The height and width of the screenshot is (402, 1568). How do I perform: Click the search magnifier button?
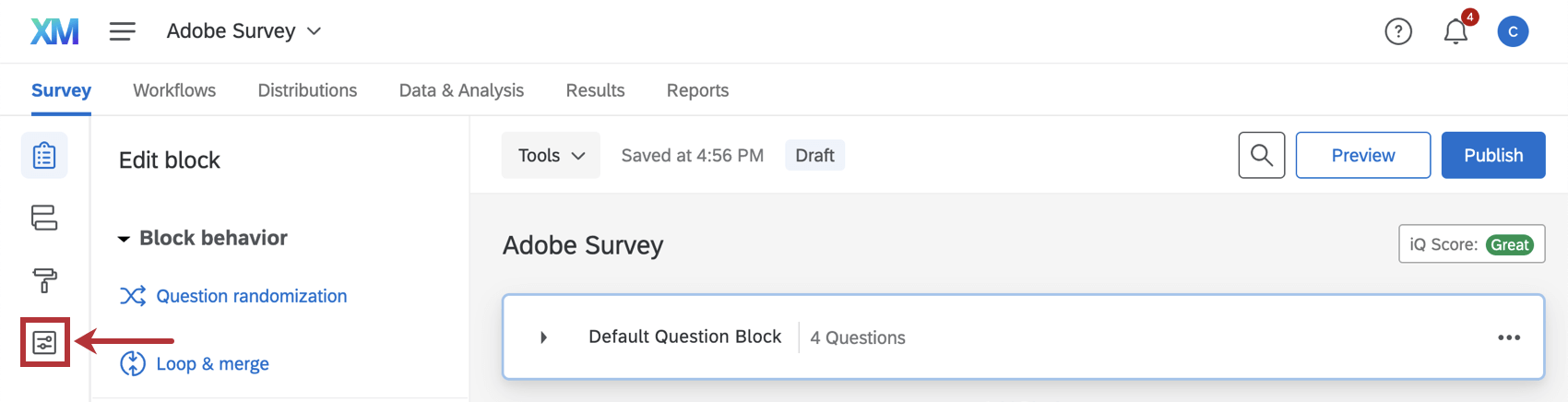[x=1262, y=155]
